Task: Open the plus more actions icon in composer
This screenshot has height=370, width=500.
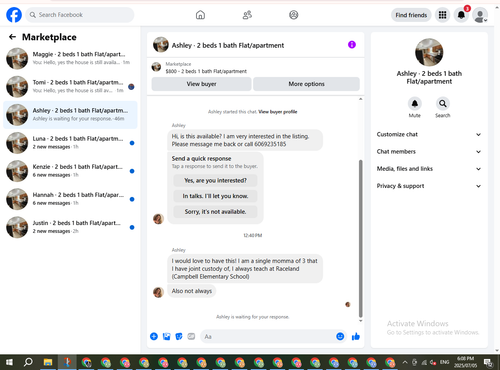Action: click(154, 336)
